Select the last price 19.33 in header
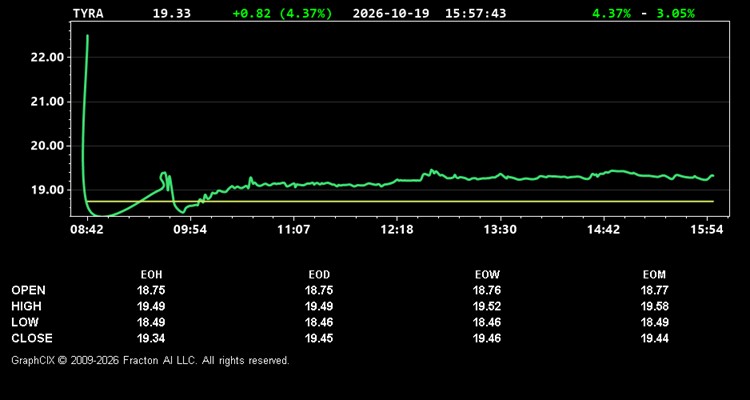The width and height of the screenshot is (750, 400). [172, 13]
